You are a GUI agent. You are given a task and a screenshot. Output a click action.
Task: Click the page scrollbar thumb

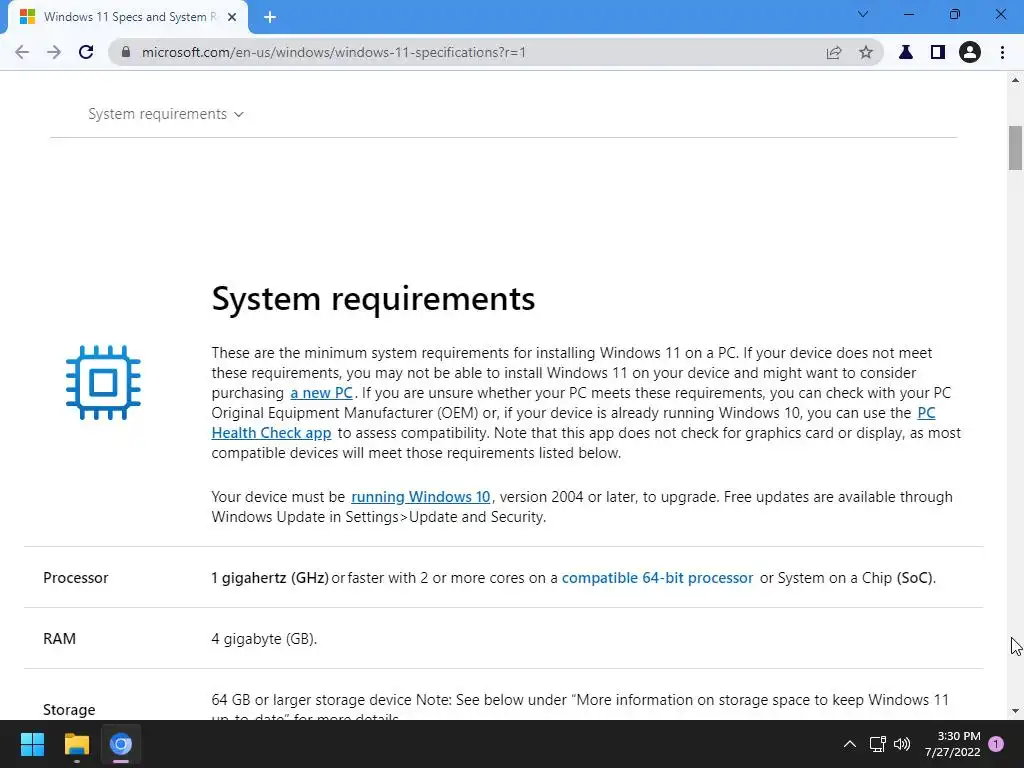click(x=1015, y=148)
